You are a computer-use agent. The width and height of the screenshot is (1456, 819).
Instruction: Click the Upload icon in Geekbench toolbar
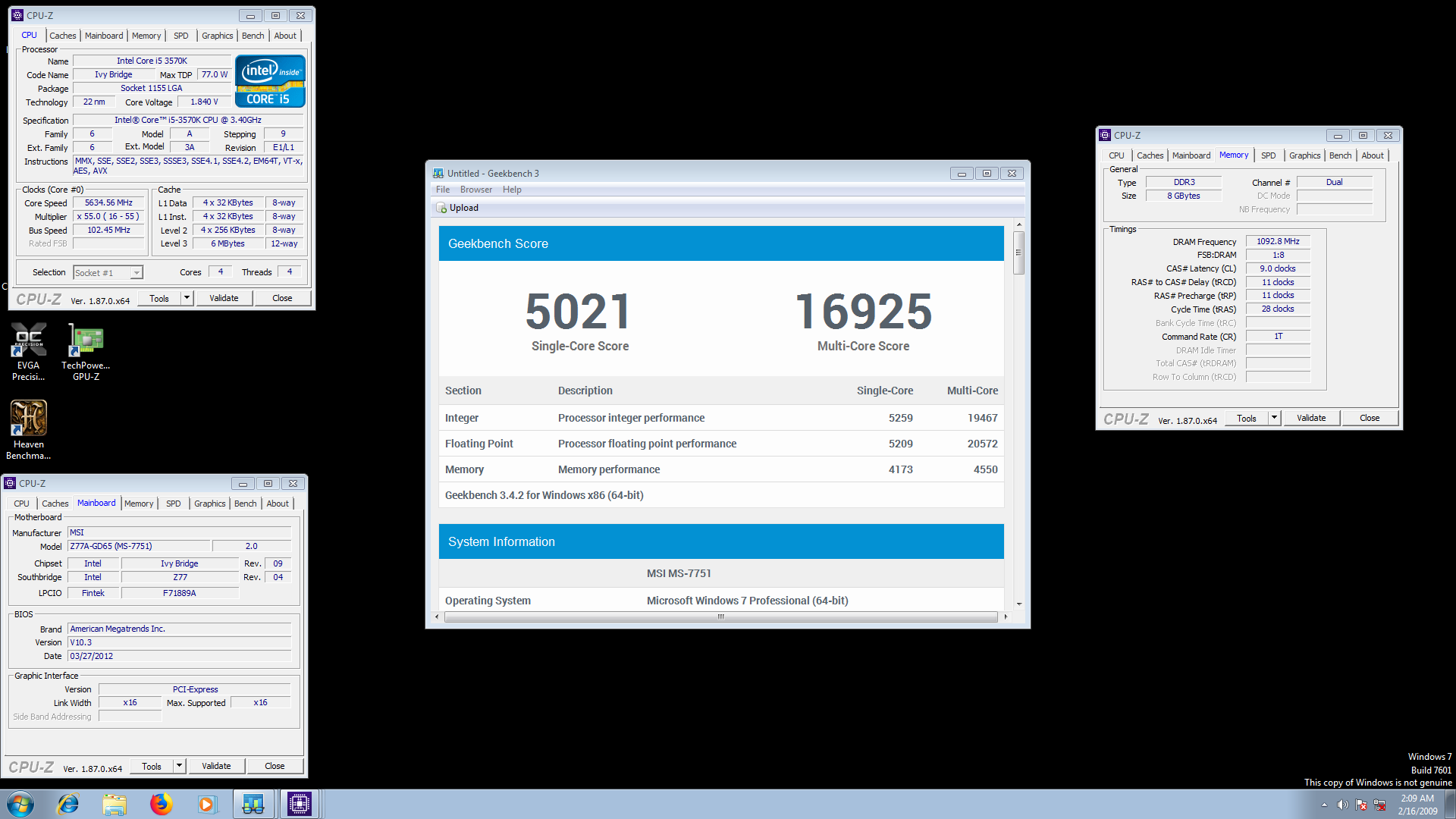click(441, 208)
